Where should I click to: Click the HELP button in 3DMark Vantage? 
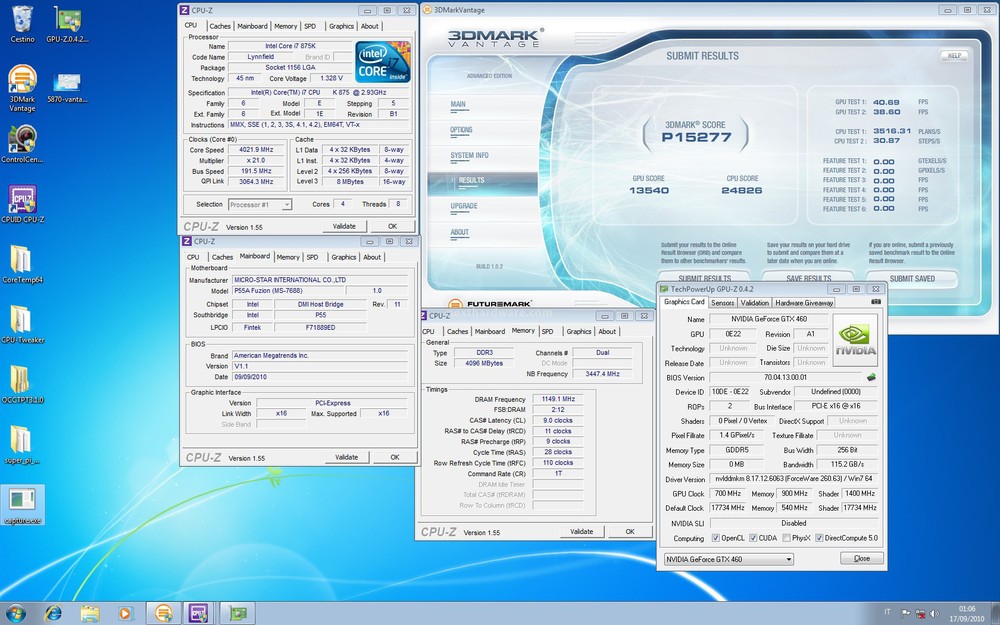[x=954, y=55]
